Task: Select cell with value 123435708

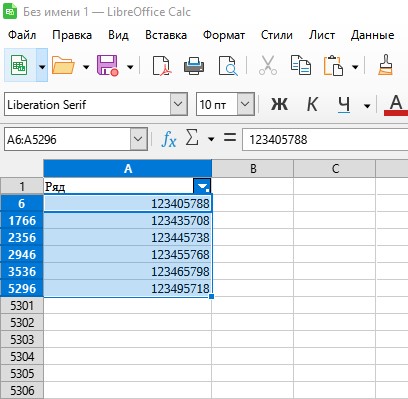Action: click(x=128, y=220)
